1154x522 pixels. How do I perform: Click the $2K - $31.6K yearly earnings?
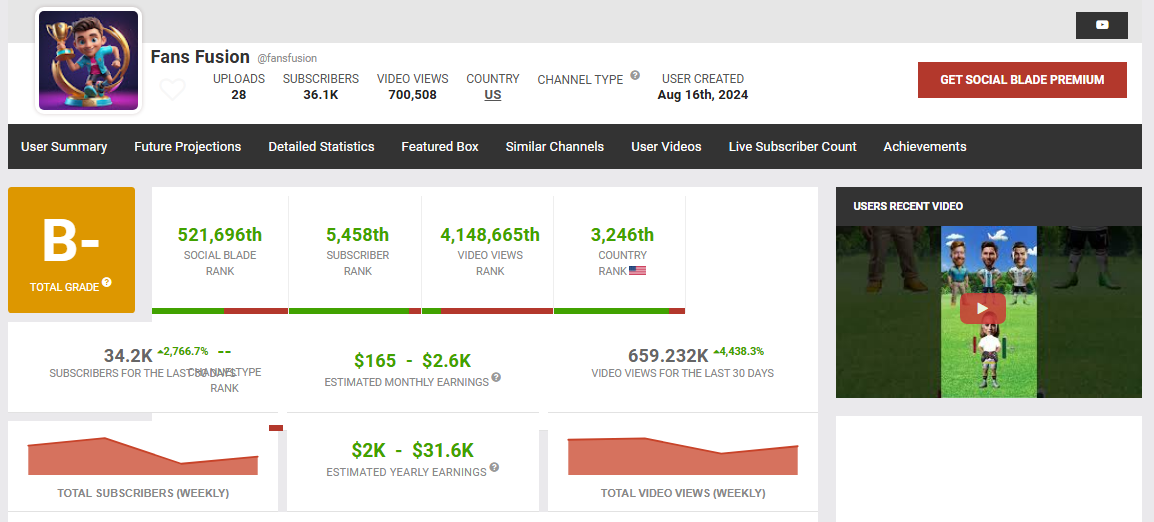(x=412, y=451)
